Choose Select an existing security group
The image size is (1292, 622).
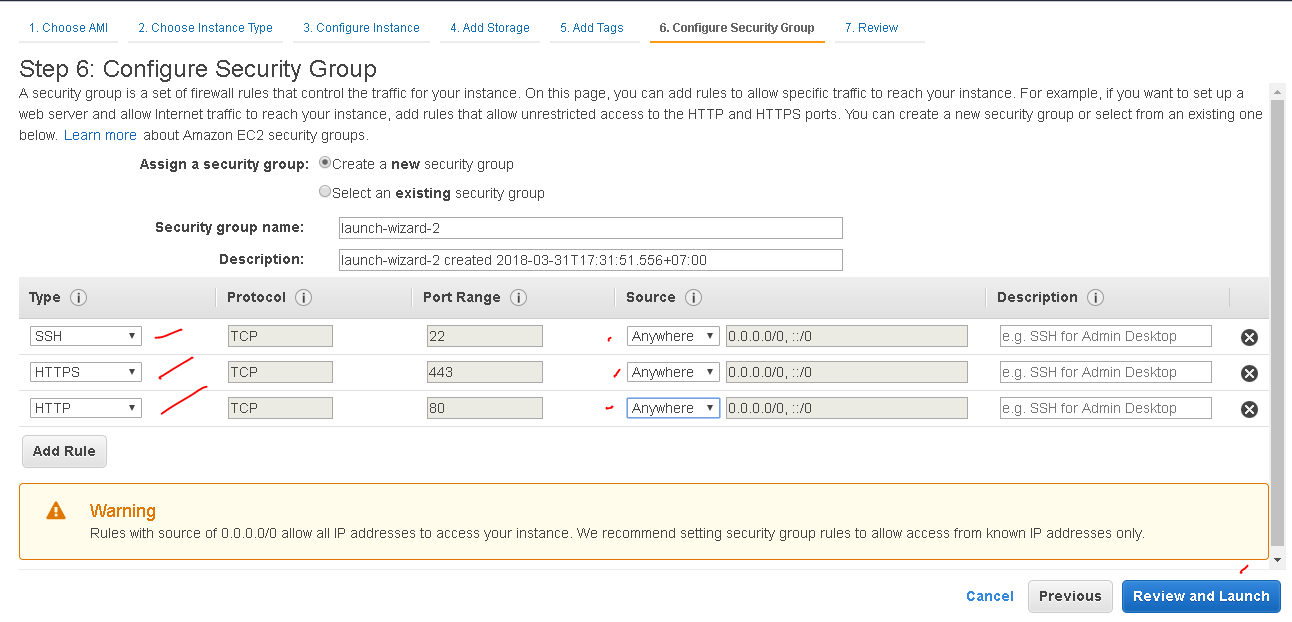pyautogui.click(x=325, y=192)
